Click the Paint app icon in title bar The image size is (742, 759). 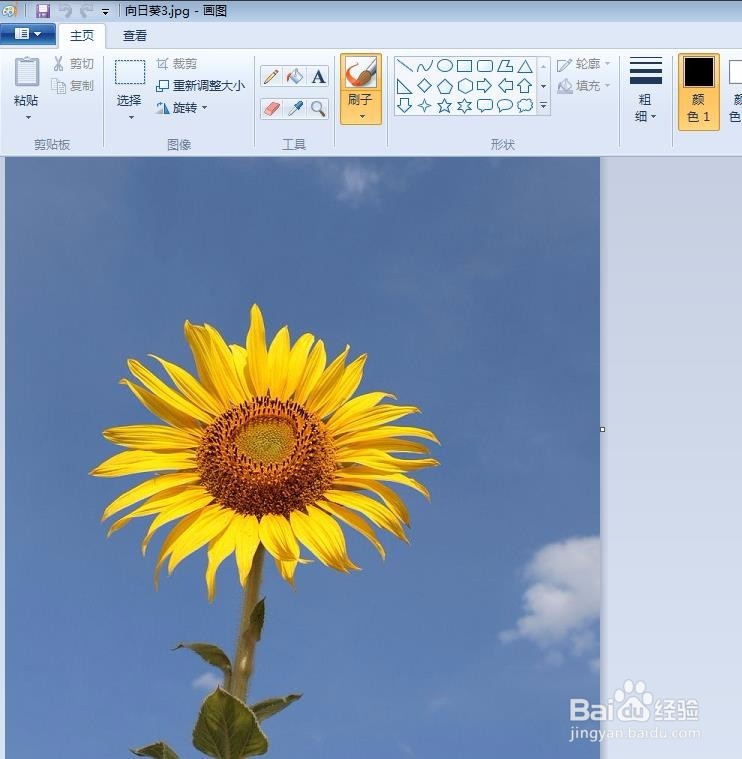tap(9, 11)
